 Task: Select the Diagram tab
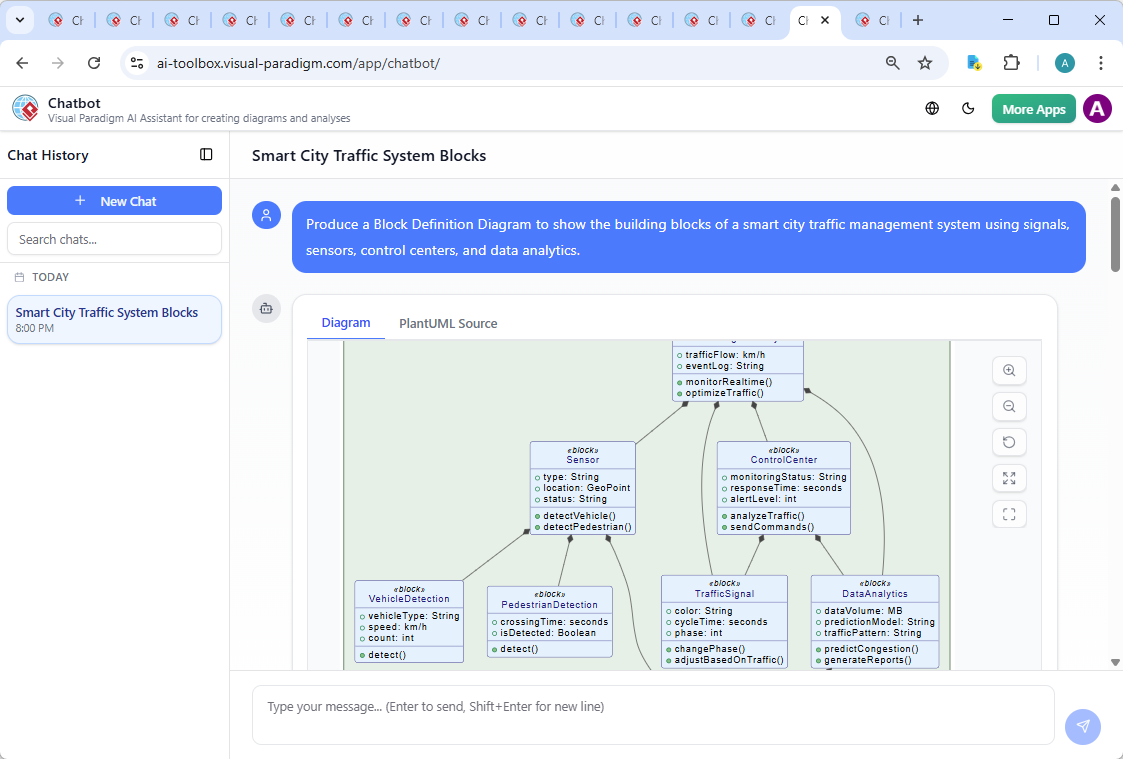coord(346,323)
